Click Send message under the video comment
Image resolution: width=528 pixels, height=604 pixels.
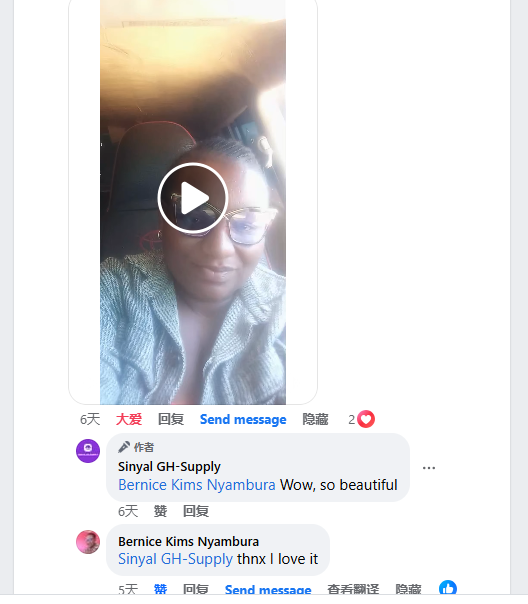(x=243, y=419)
